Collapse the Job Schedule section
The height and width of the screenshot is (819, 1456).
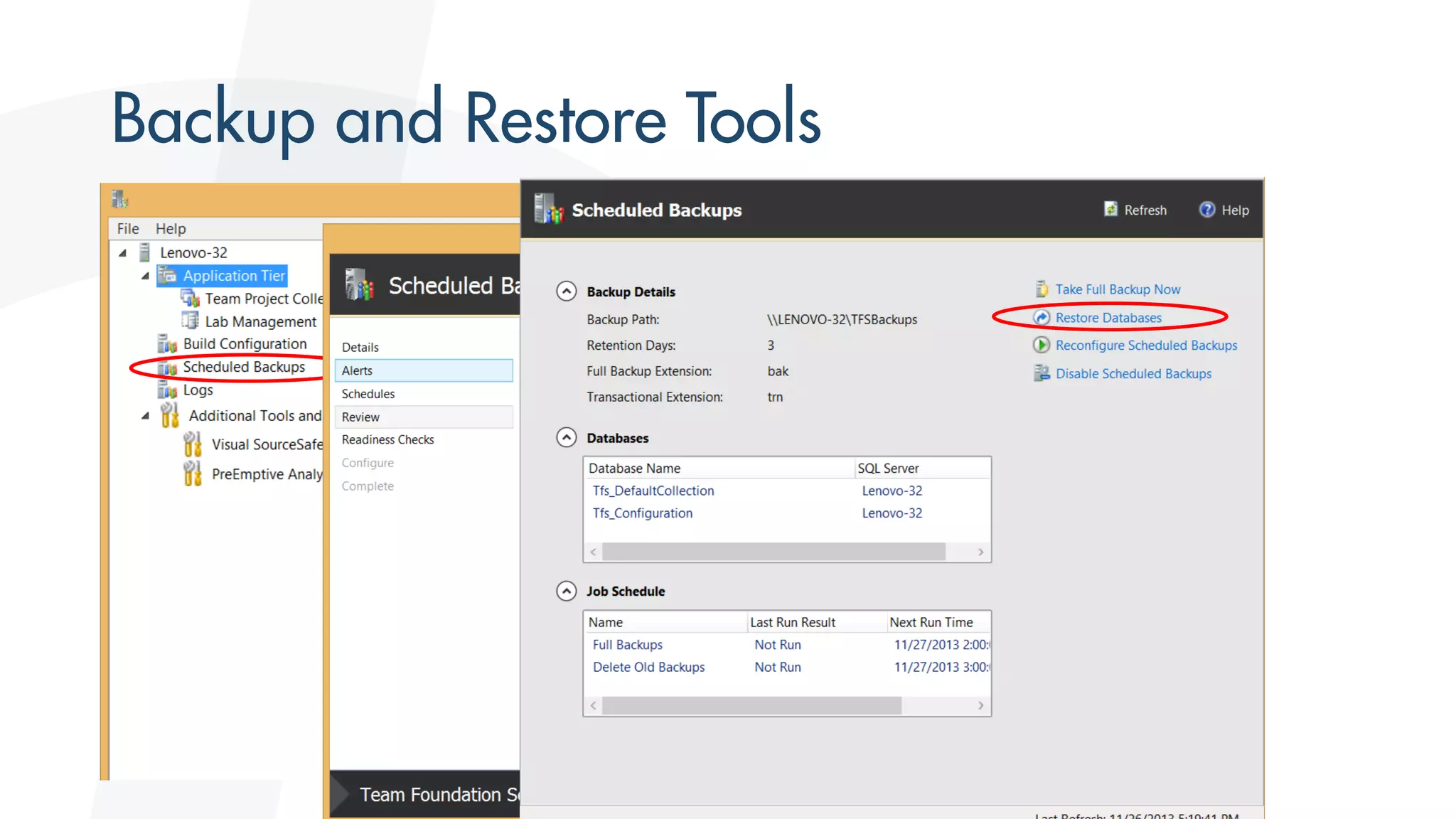566,591
